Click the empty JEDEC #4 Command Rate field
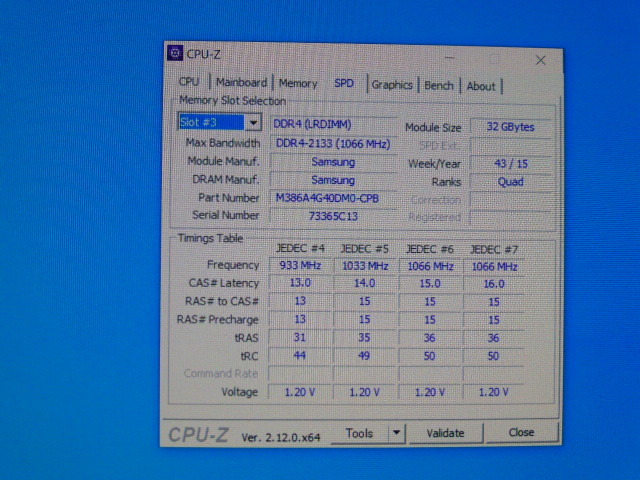 pyautogui.click(x=300, y=373)
